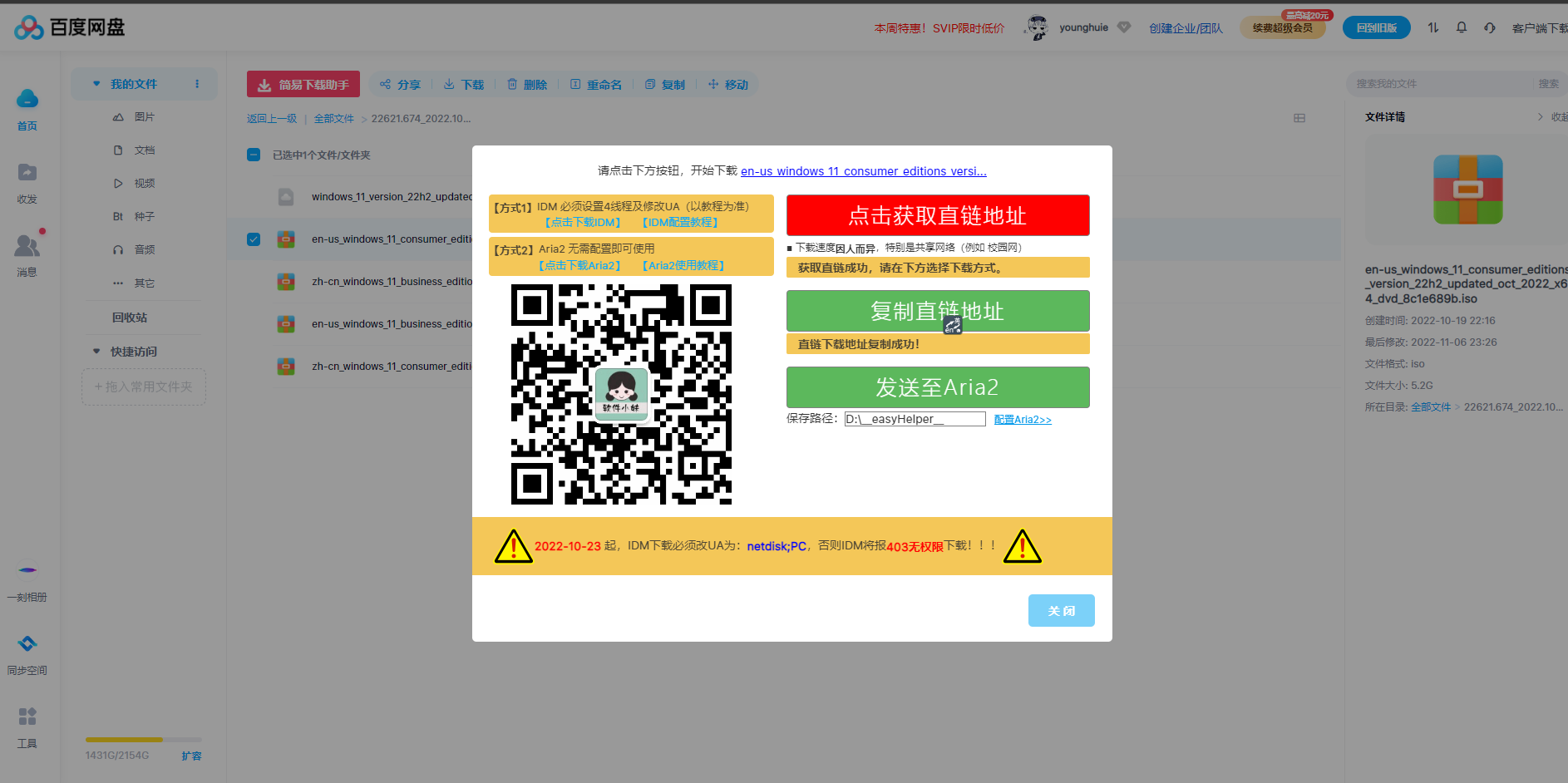Open the 我的文件 more options menu
Screen dimensions: 1568x783
pyautogui.click(x=197, y=84)
